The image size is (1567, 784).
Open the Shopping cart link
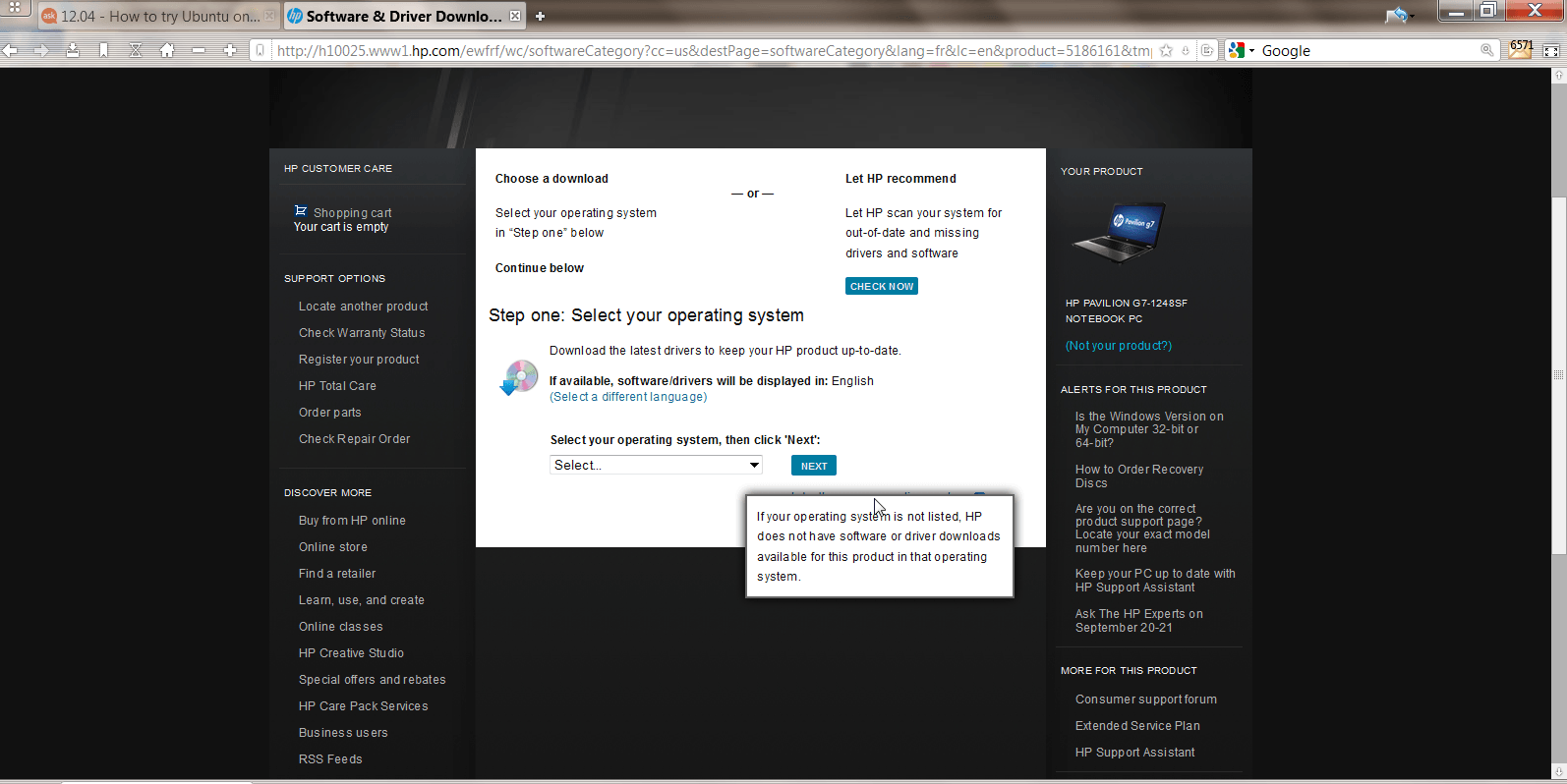coord(352,213)
